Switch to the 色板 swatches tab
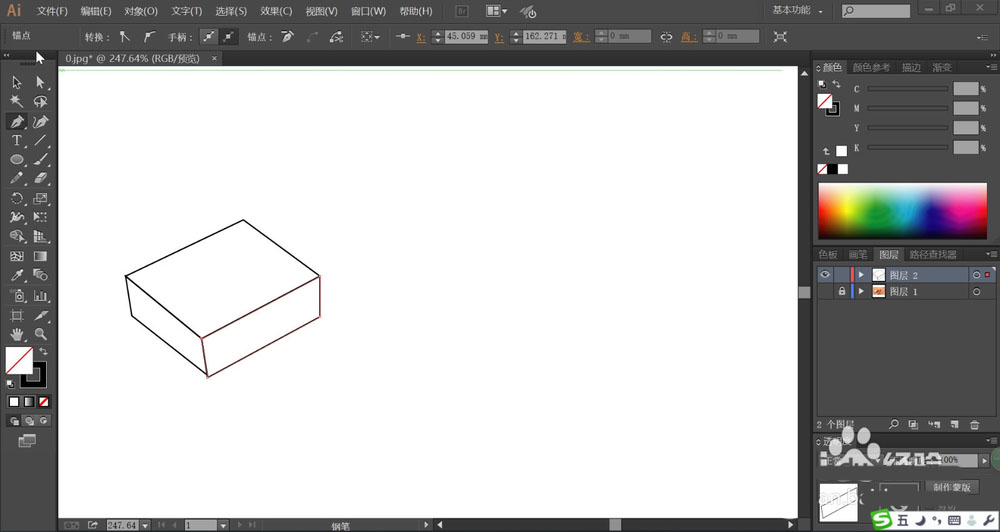The height and width of the screenshot is (532, 1000). click(x=828, y=255)
